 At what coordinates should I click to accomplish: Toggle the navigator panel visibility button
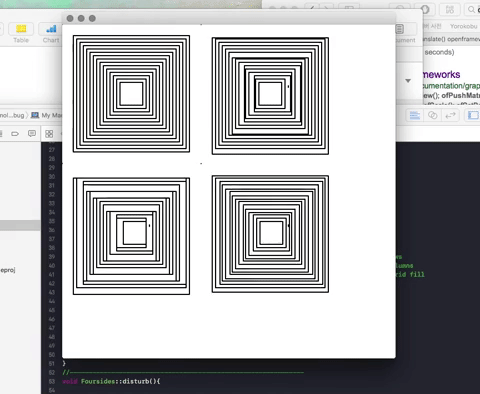coord(473,115)
